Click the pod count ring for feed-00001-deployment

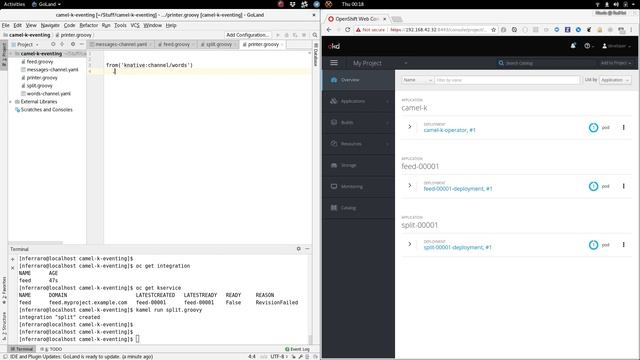[593, 186]
